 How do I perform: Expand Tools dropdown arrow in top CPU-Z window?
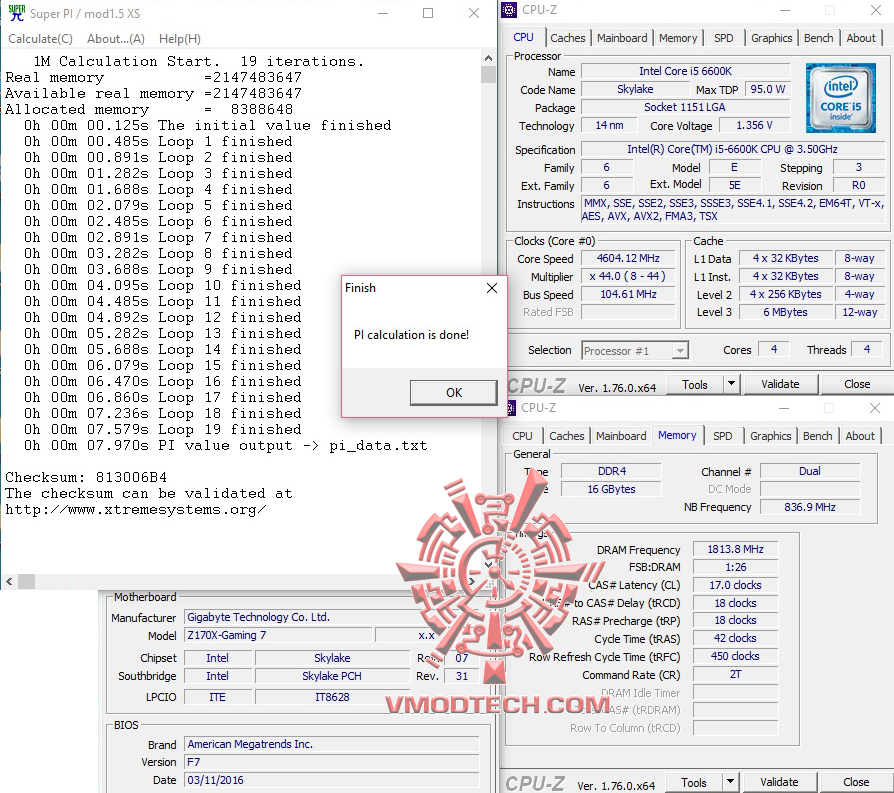(732, 385)
